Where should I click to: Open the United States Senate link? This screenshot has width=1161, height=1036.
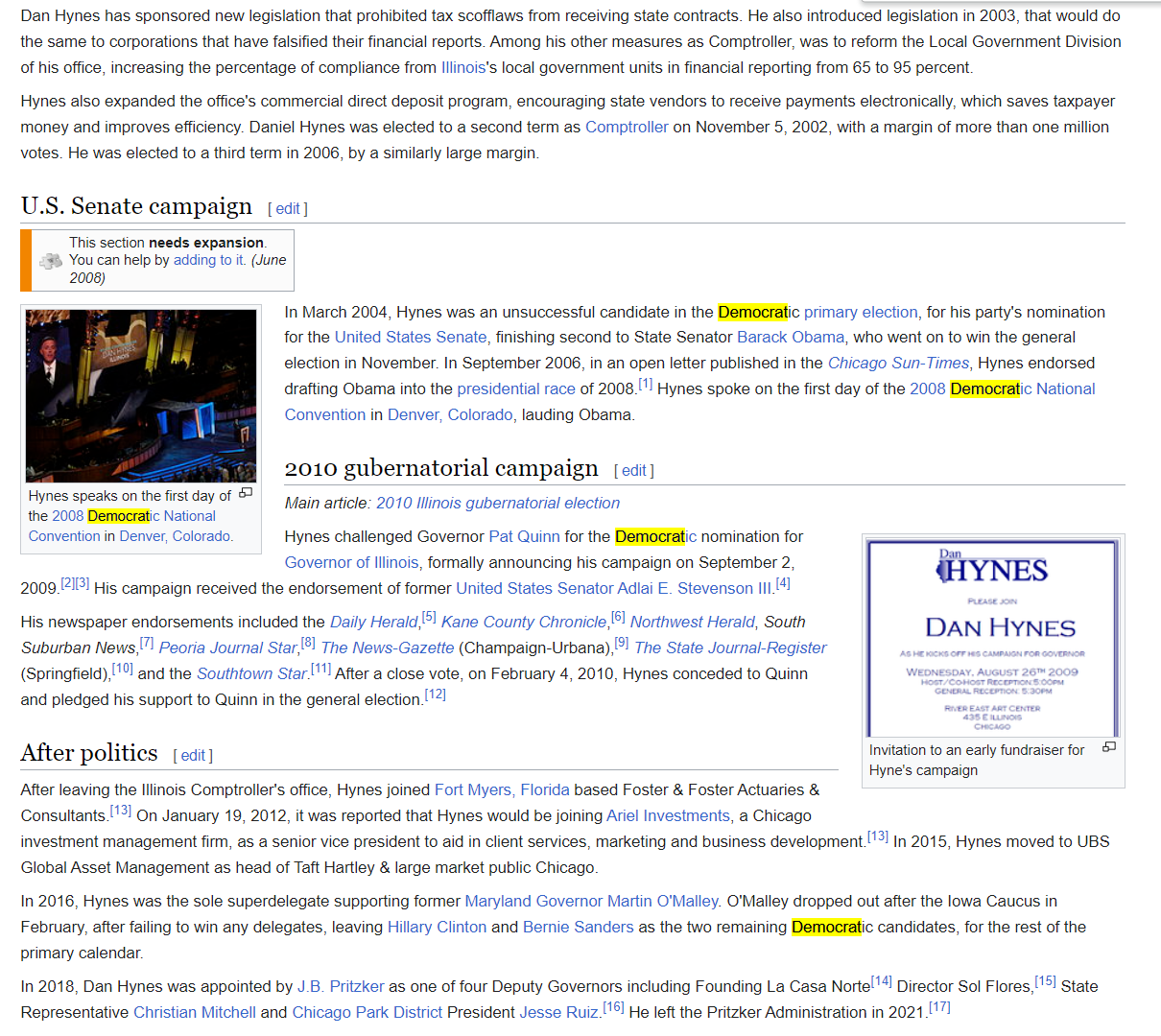point(411,337)
